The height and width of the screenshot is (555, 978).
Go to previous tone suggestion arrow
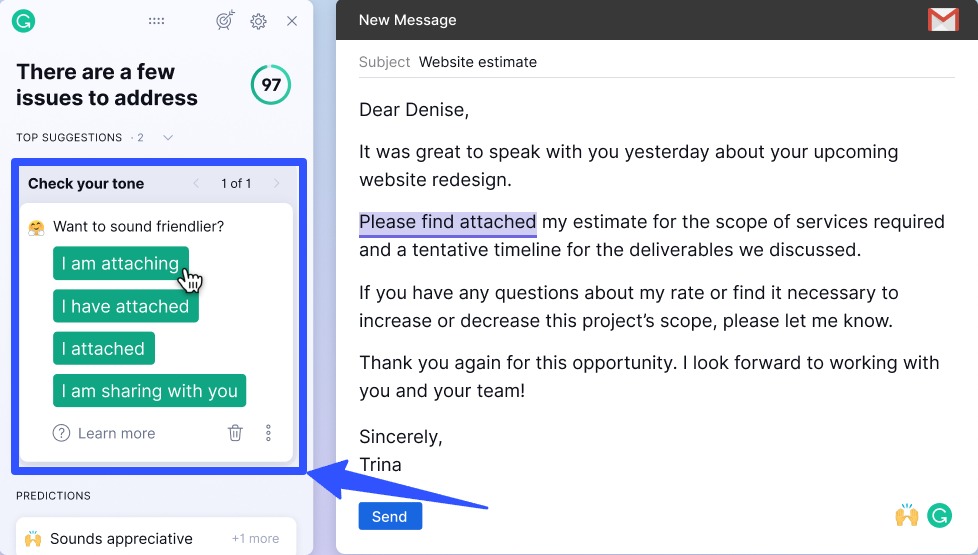196,183
